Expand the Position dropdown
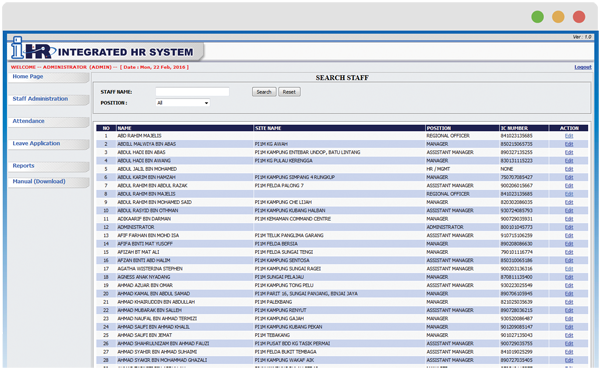Viewport: 600px width, 371px height. [x=183, y=103]
